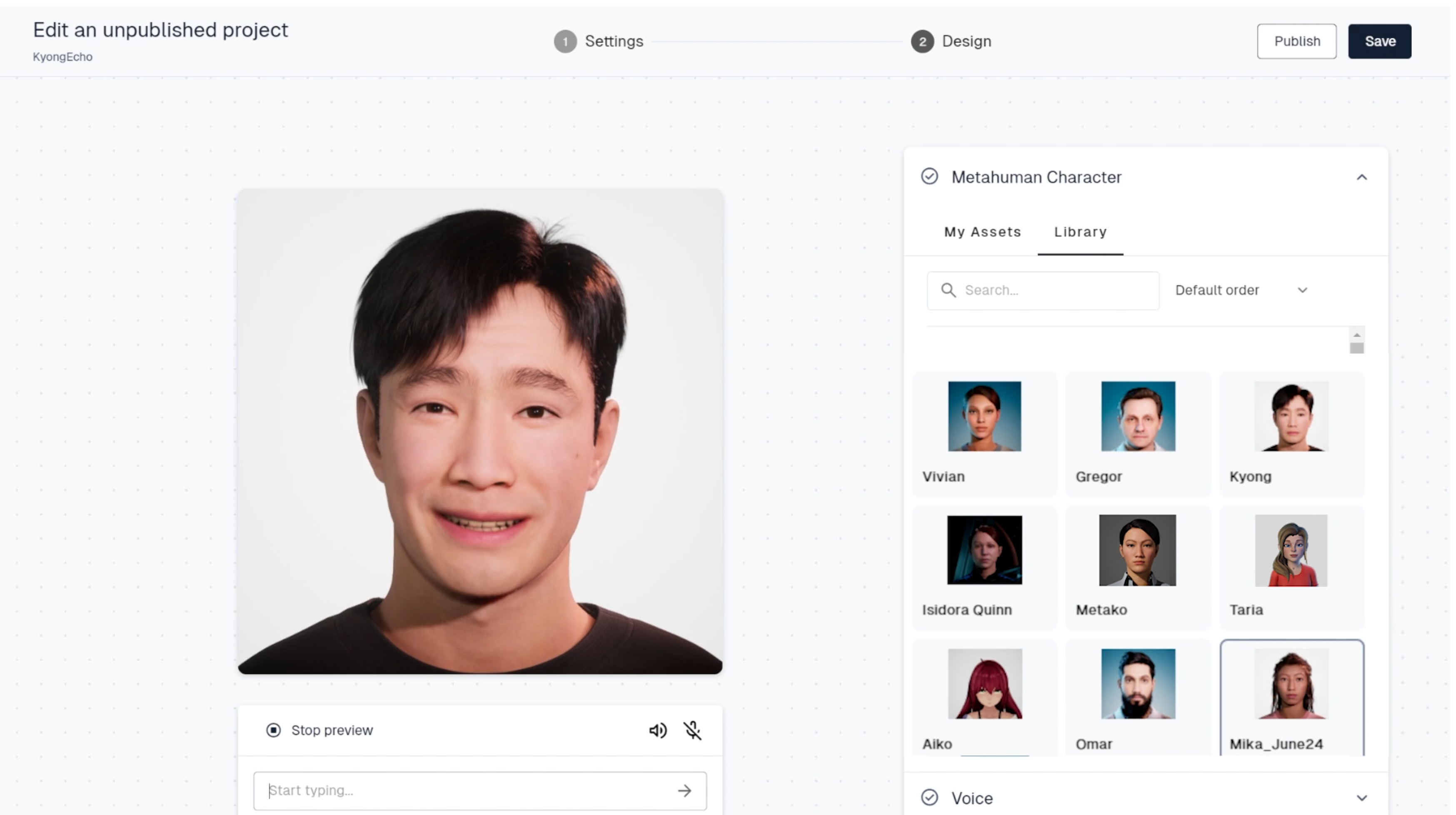1456x815 pixels.
Task: Click the speaker volume icon
Action: [658, 730]
